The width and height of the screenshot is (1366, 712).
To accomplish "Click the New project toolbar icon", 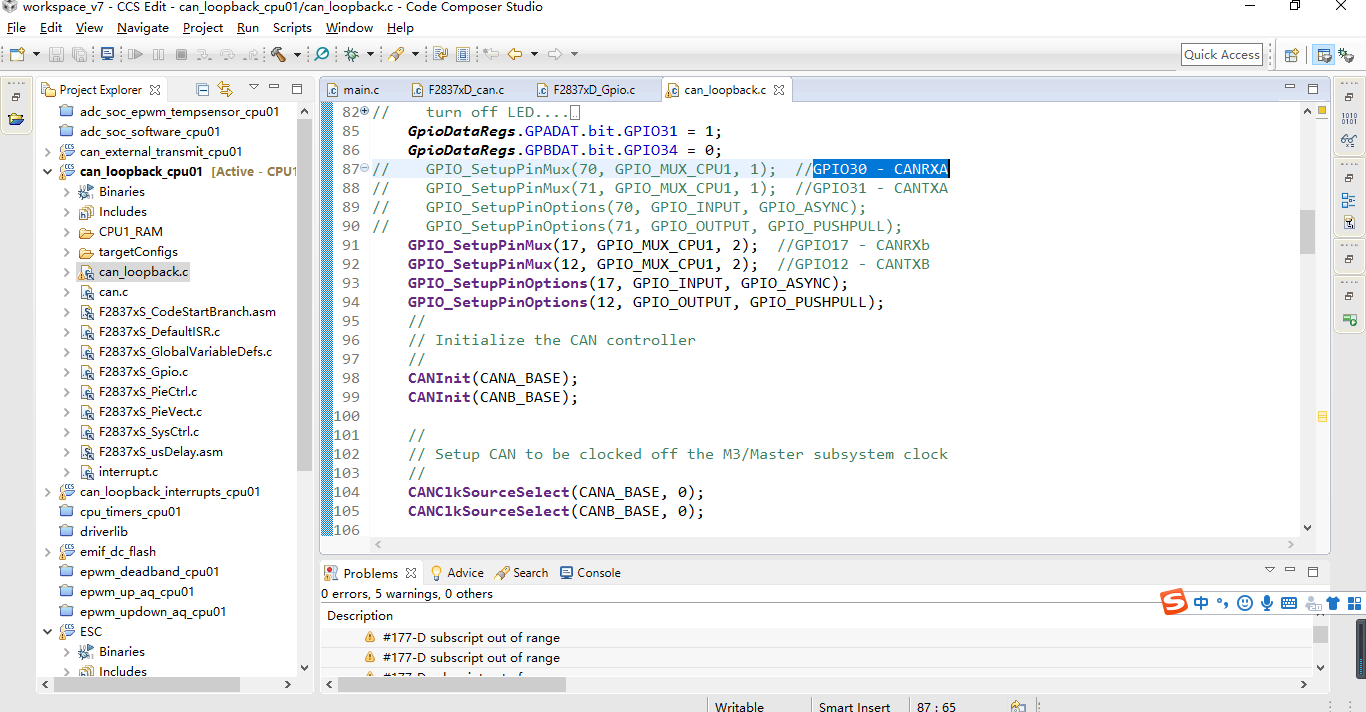I will [x=17, y=54].
